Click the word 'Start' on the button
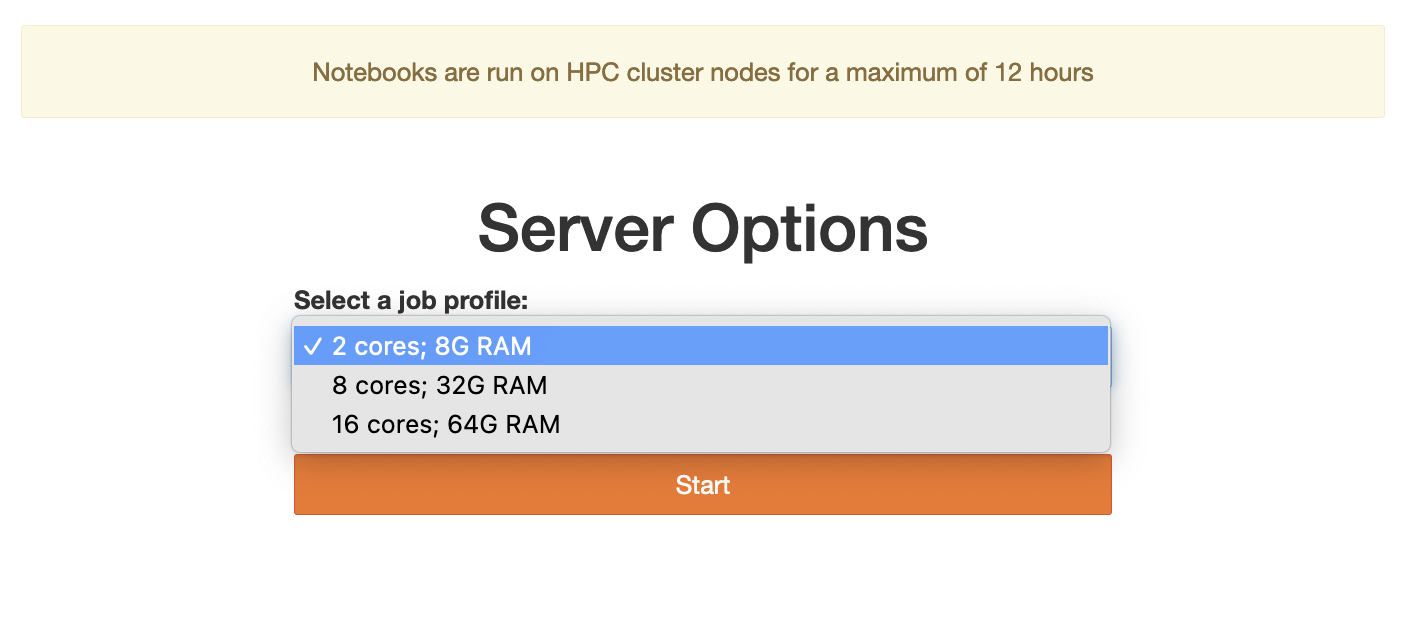1420x628 pixels. click(x=702, y=485)
